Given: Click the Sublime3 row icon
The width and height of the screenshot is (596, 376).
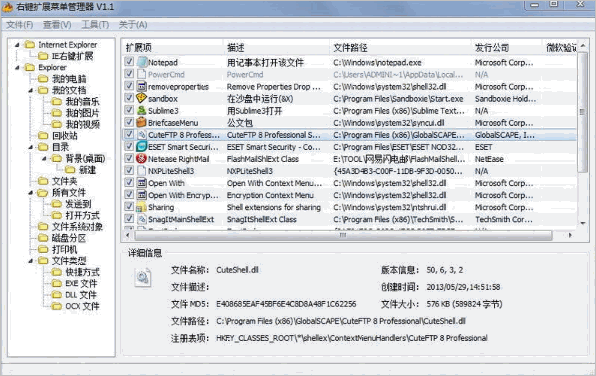Looking at the screenshot, I should point(142,111).
